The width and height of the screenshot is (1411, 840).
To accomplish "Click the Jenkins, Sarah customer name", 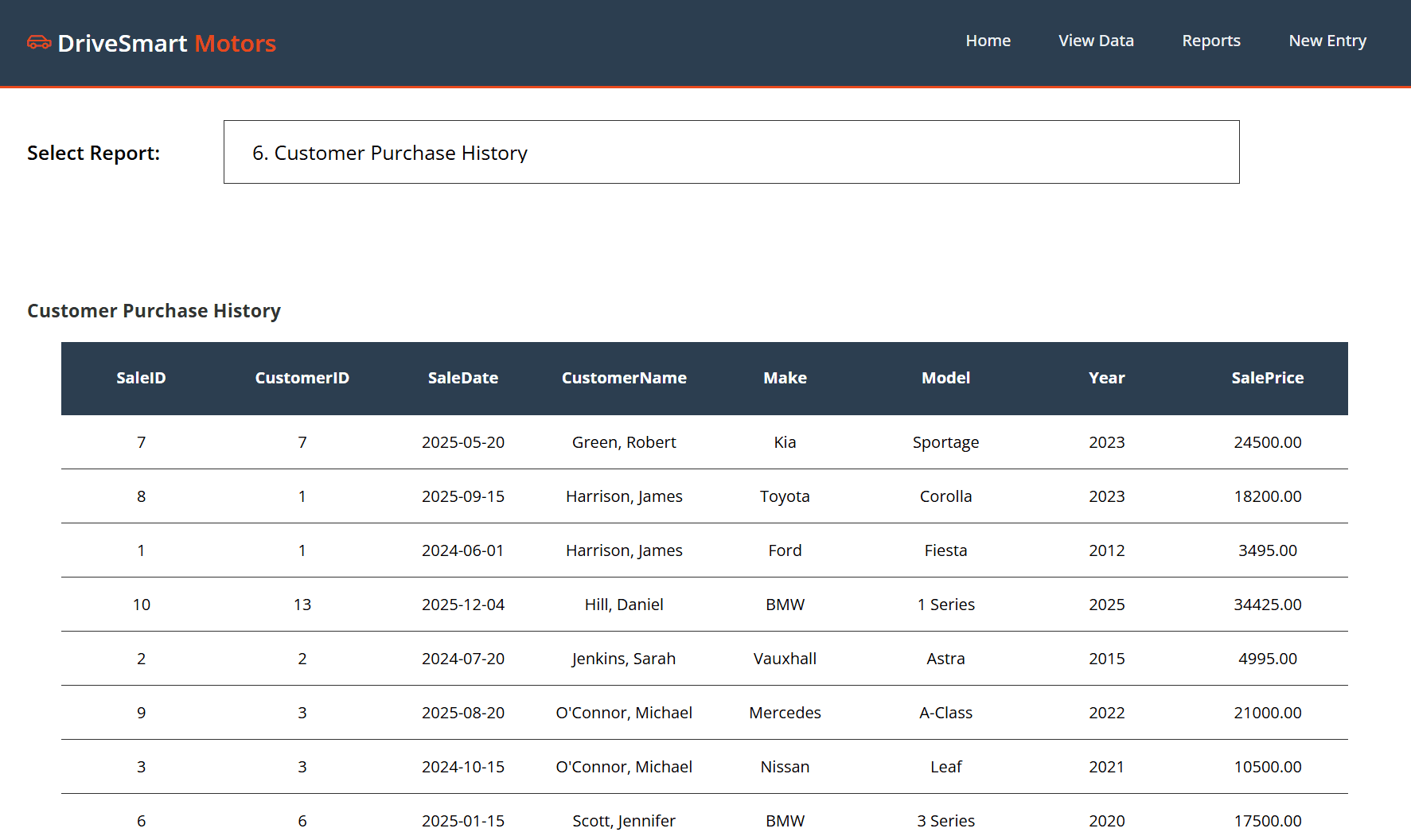I will click(624, 659).
